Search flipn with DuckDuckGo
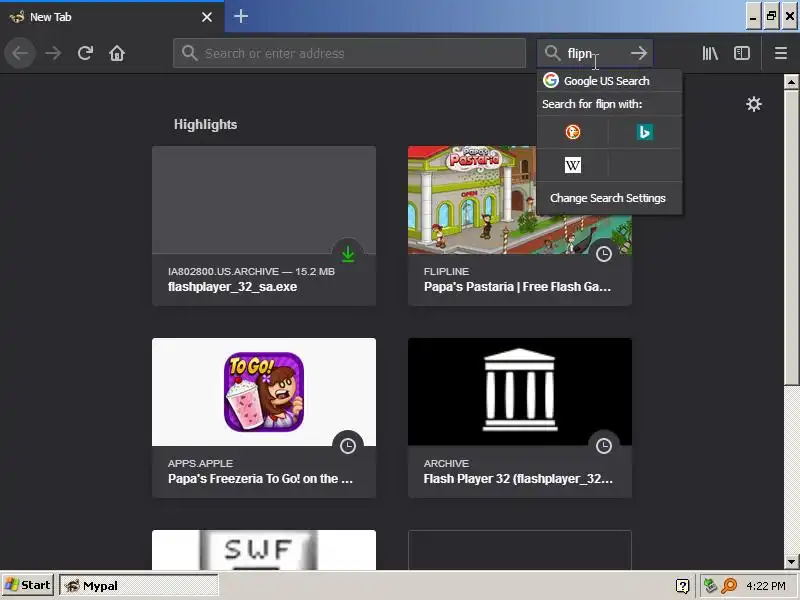800x600 pixels. (x=572, y=132)
